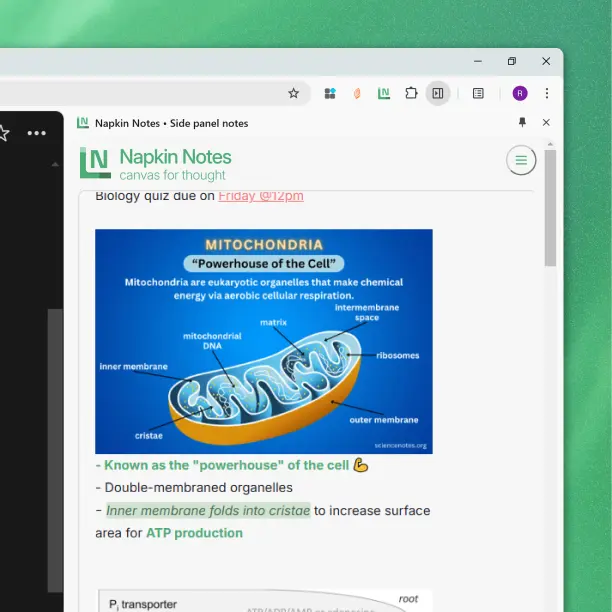Click the side panel vertical scrollbar thumb

pyautogui.click(x=551, y=220)
